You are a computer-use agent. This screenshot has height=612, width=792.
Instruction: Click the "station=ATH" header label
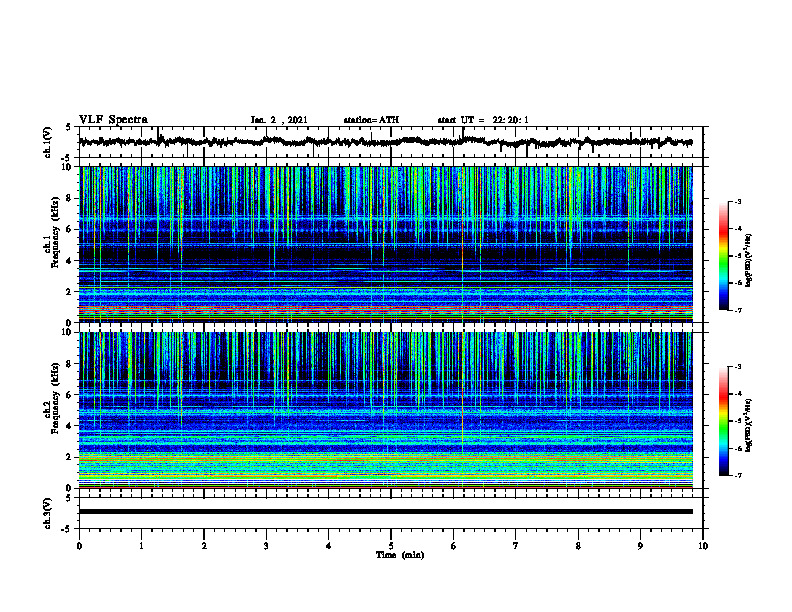[x=371, y=120]
